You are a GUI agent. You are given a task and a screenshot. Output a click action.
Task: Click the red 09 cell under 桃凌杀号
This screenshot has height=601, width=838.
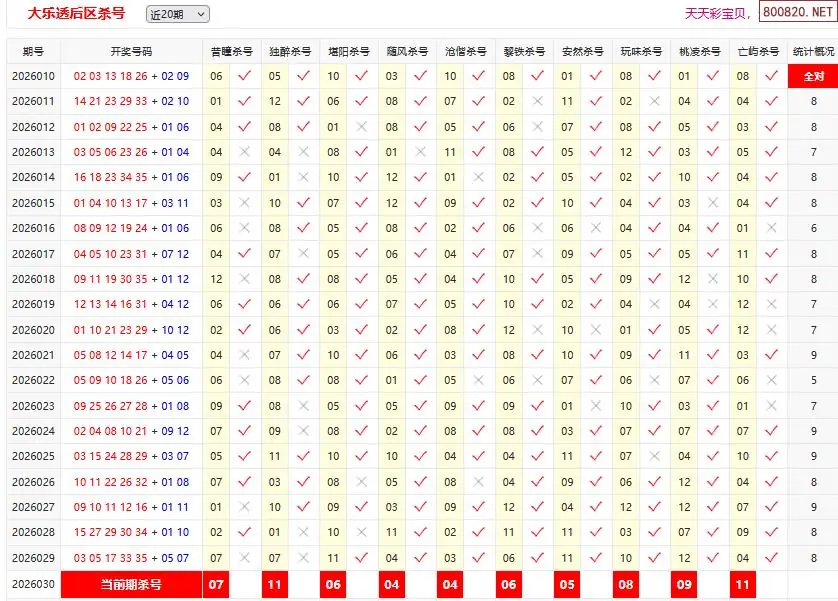[684, 584]
